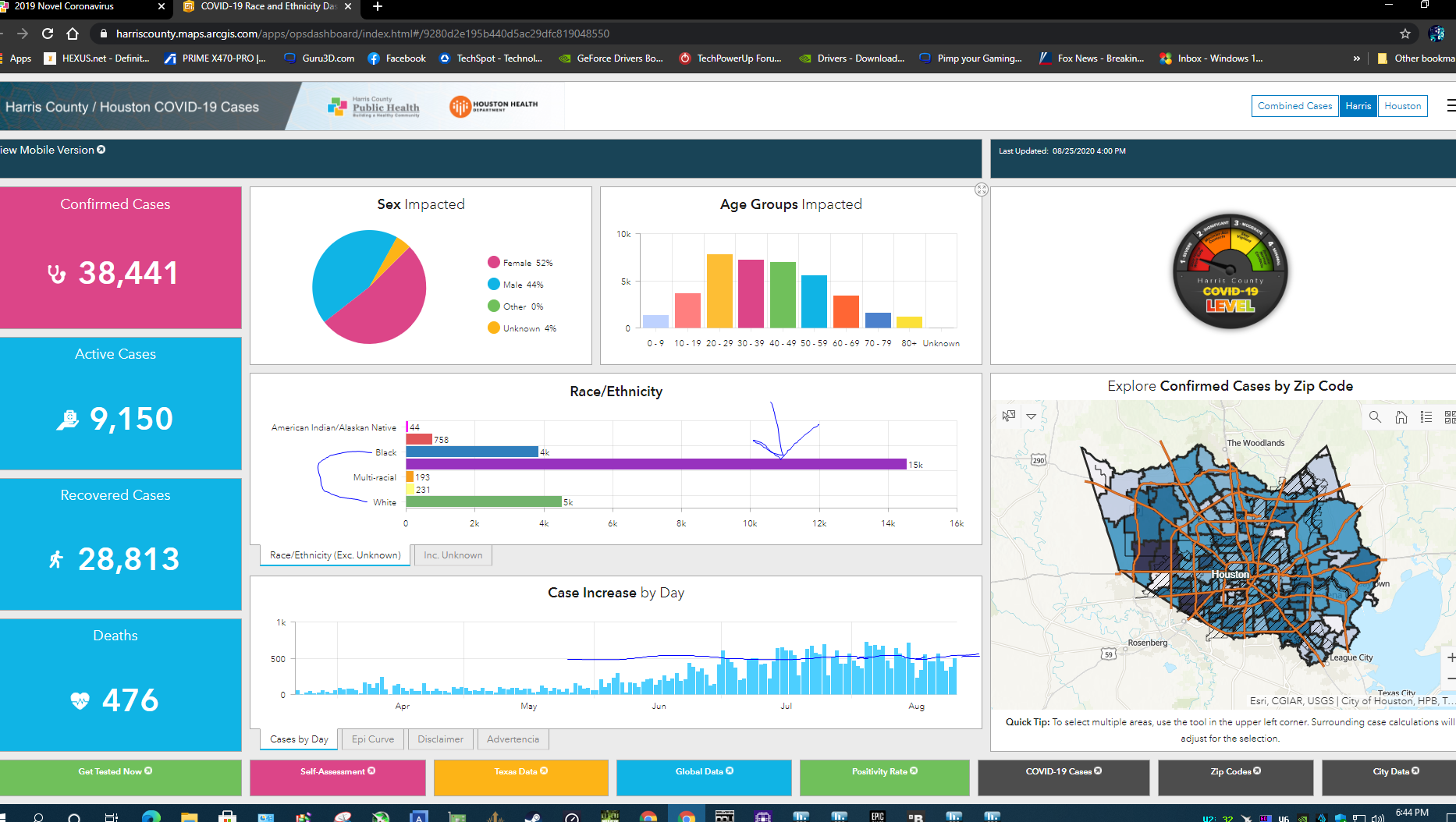Bookmark this page with the star

[x=1405, y=34]
